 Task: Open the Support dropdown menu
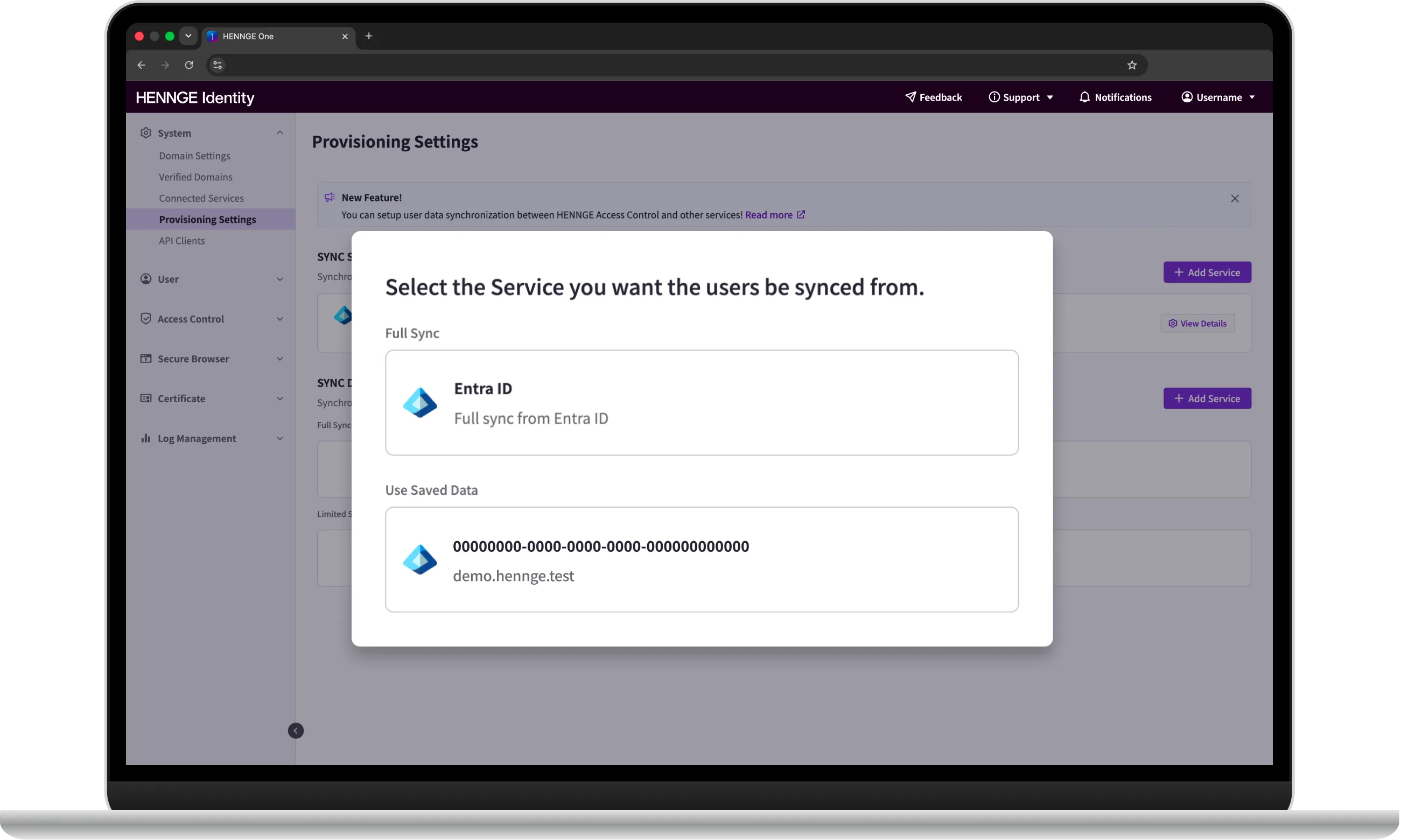[x=1021, y=97]
